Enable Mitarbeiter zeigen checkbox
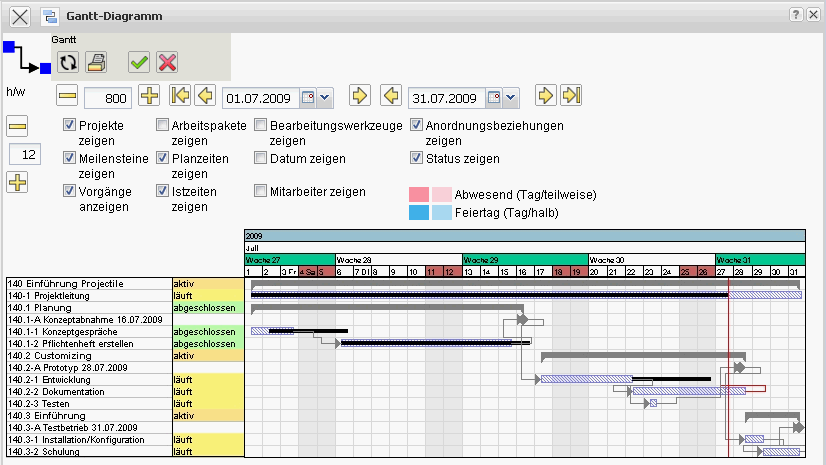This screenshot has height=465, width=826. tap(261, 191)
